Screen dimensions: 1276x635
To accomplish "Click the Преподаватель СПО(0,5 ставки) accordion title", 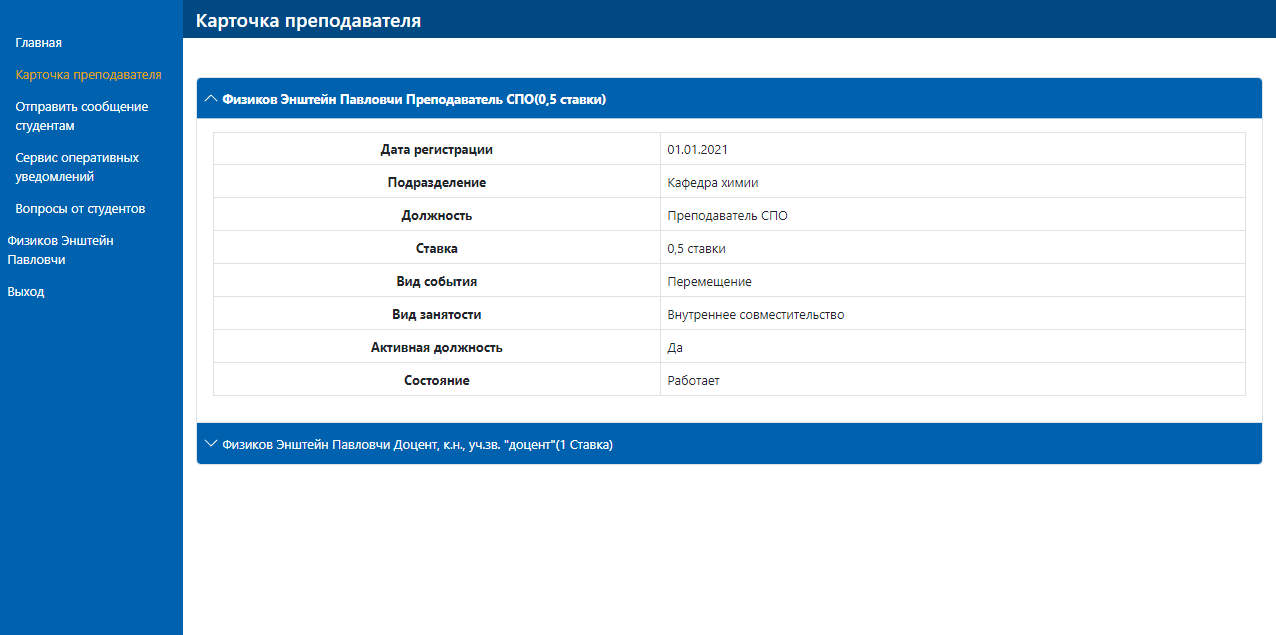I will [414, 99].
